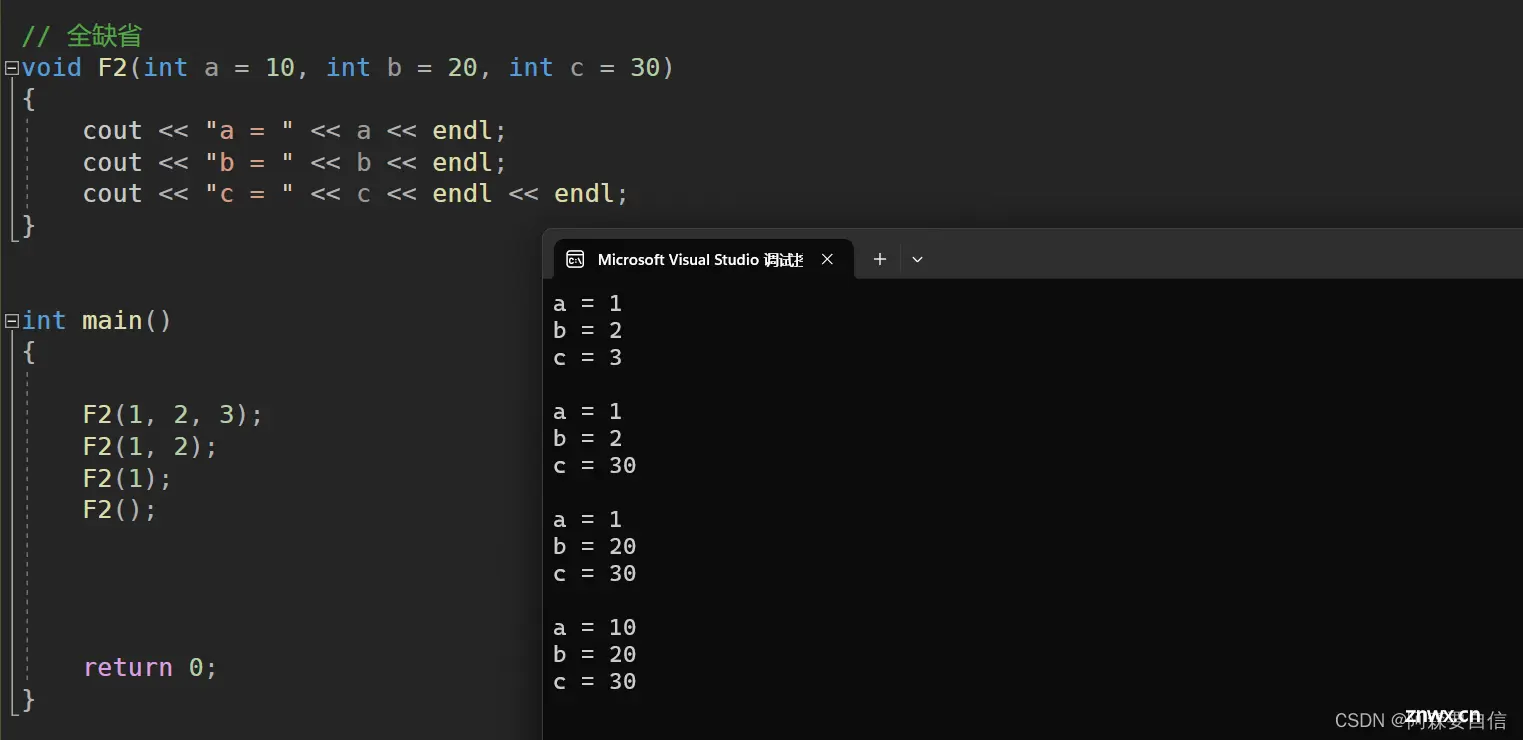Click the line cout << "a = "
The width and height of the screenshot is (1523, 740).
point(295,131)
